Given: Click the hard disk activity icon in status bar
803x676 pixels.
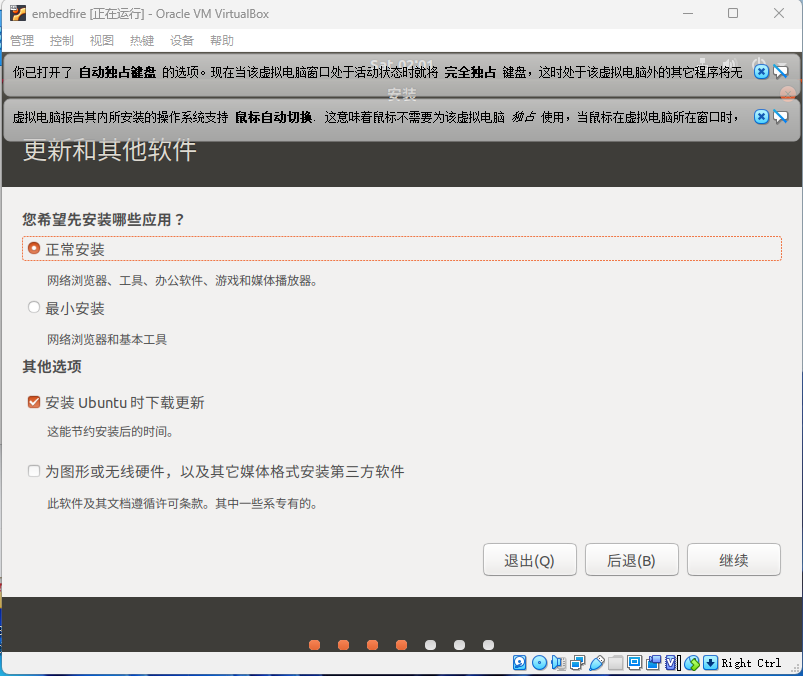Looking at the screenshot, I should point(519,663).
